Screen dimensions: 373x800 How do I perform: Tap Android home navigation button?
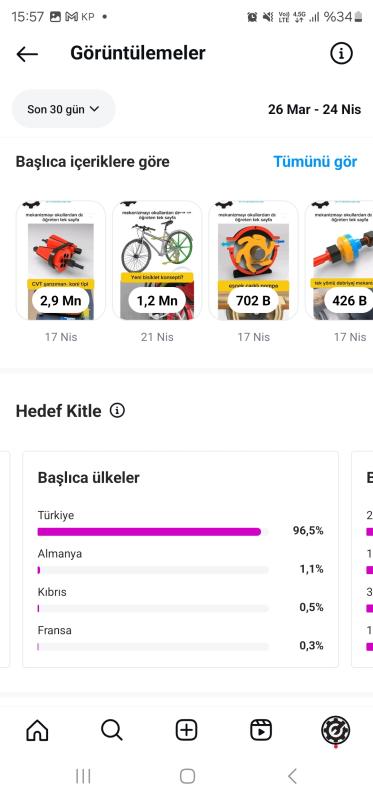[x=187, y=776]
